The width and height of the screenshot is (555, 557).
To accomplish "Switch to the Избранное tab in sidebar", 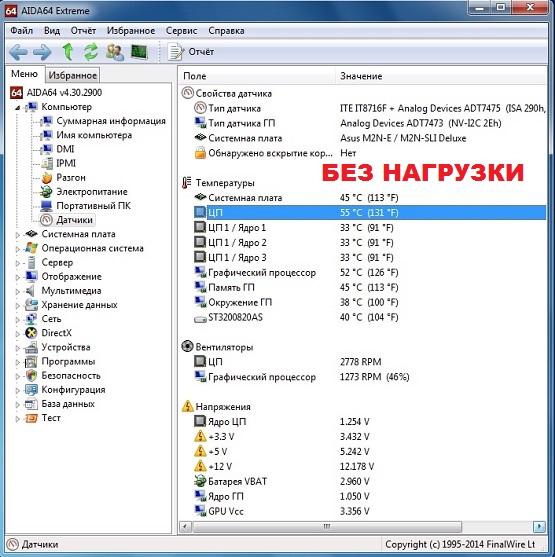I will click(72, 75).
